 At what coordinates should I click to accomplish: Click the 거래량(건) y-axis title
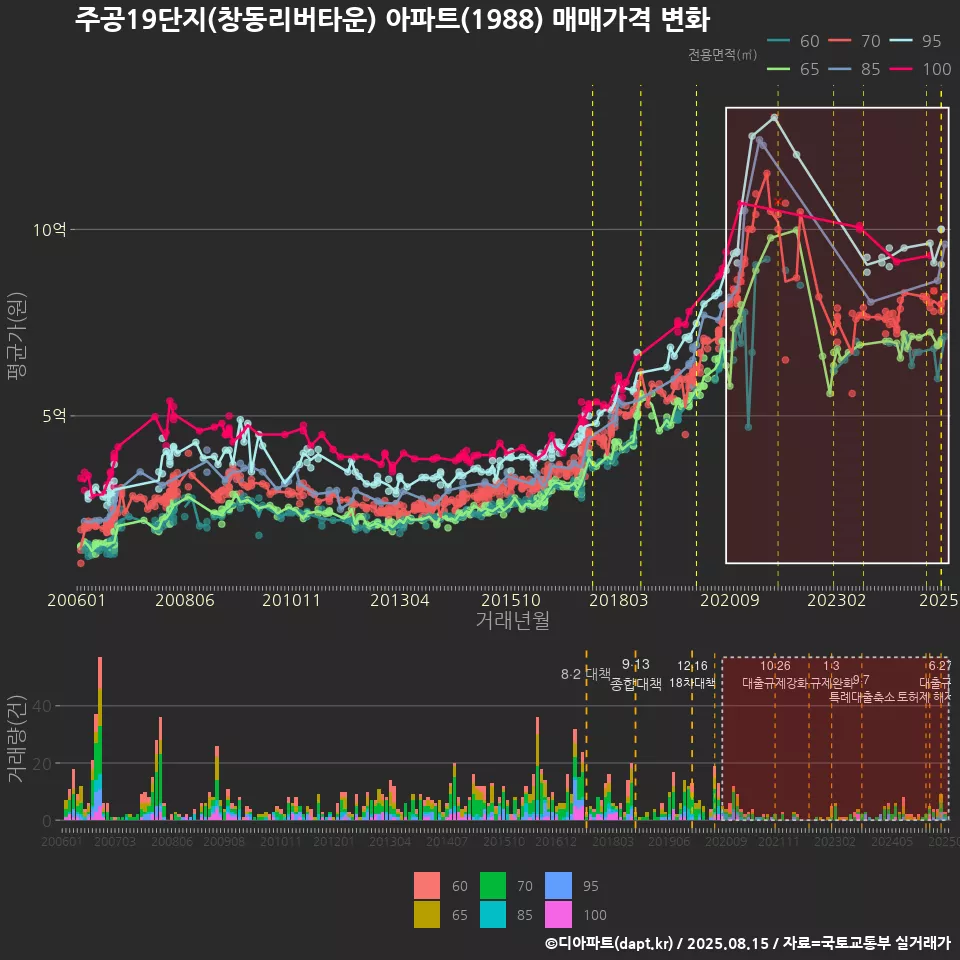pos(17,738)
